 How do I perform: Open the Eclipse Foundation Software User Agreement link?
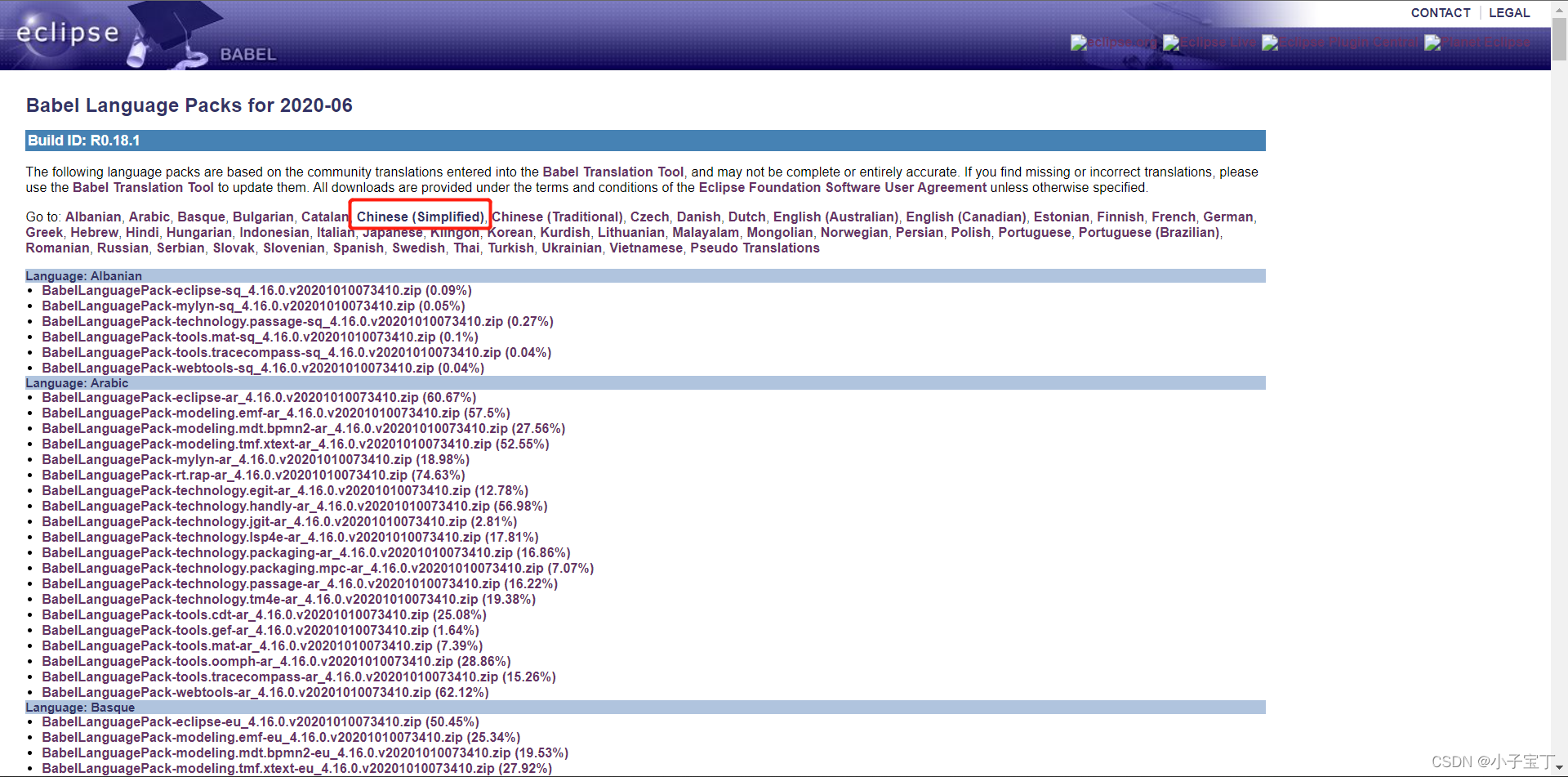click(x=843, y=187)
